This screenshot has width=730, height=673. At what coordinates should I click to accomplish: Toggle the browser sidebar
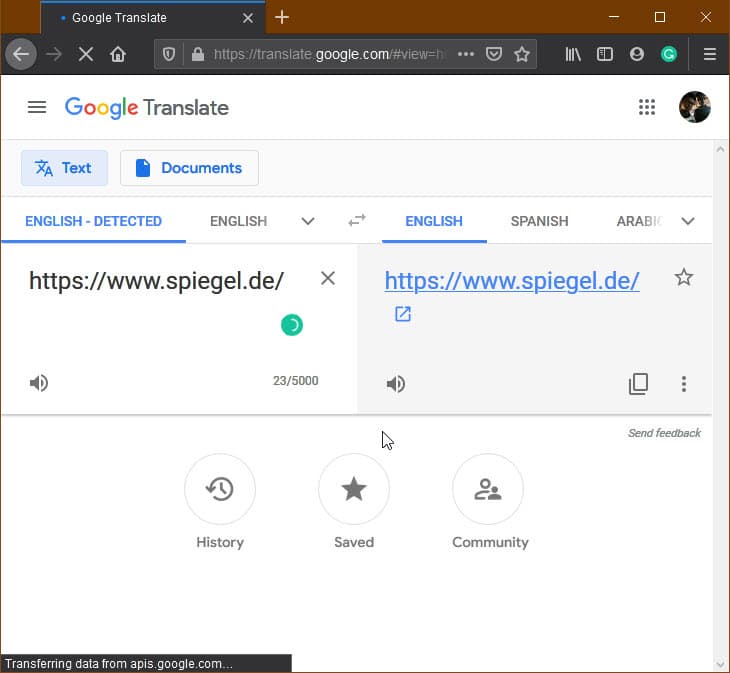coord(605,54)
